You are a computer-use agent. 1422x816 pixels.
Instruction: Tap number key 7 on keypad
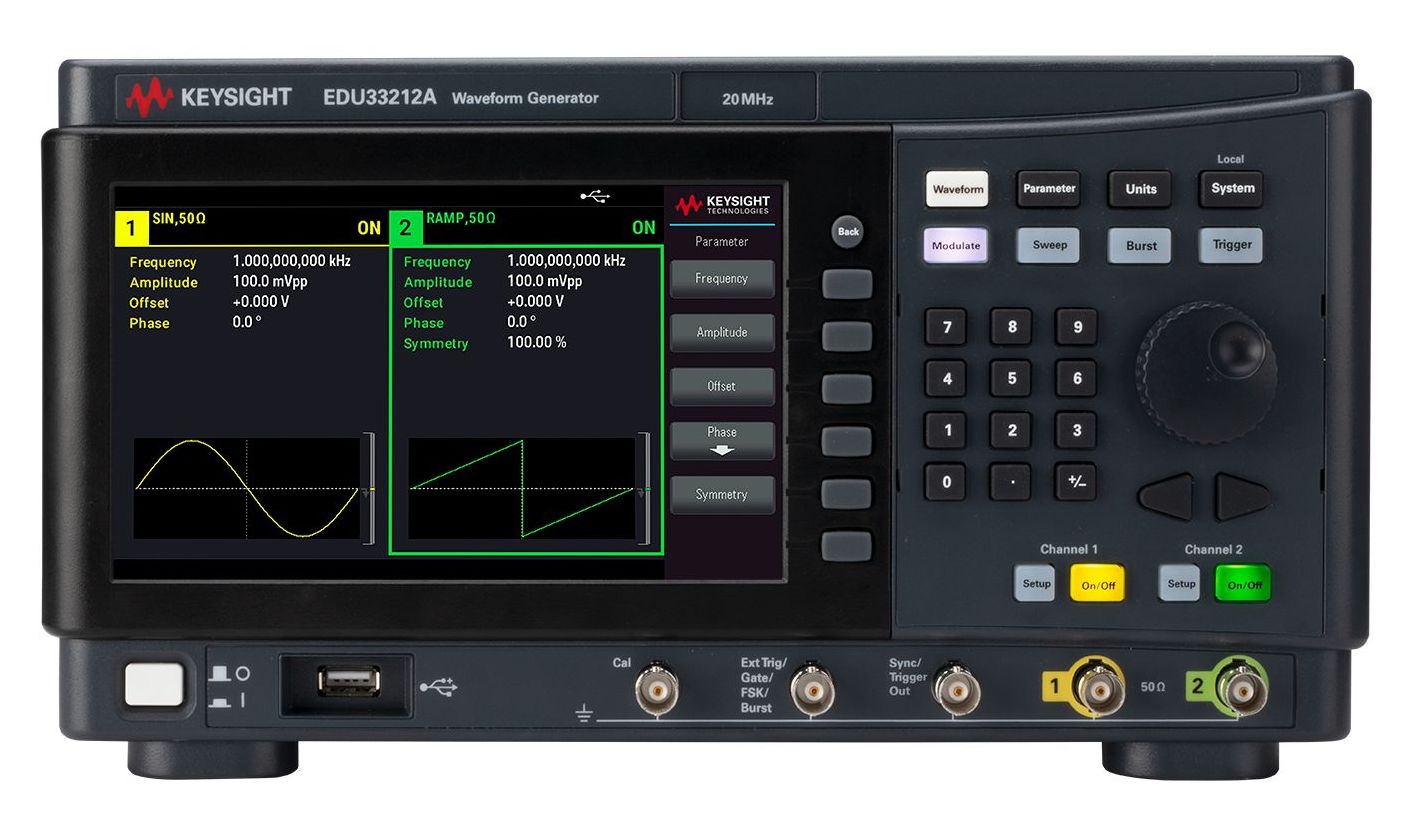(947, 327)
